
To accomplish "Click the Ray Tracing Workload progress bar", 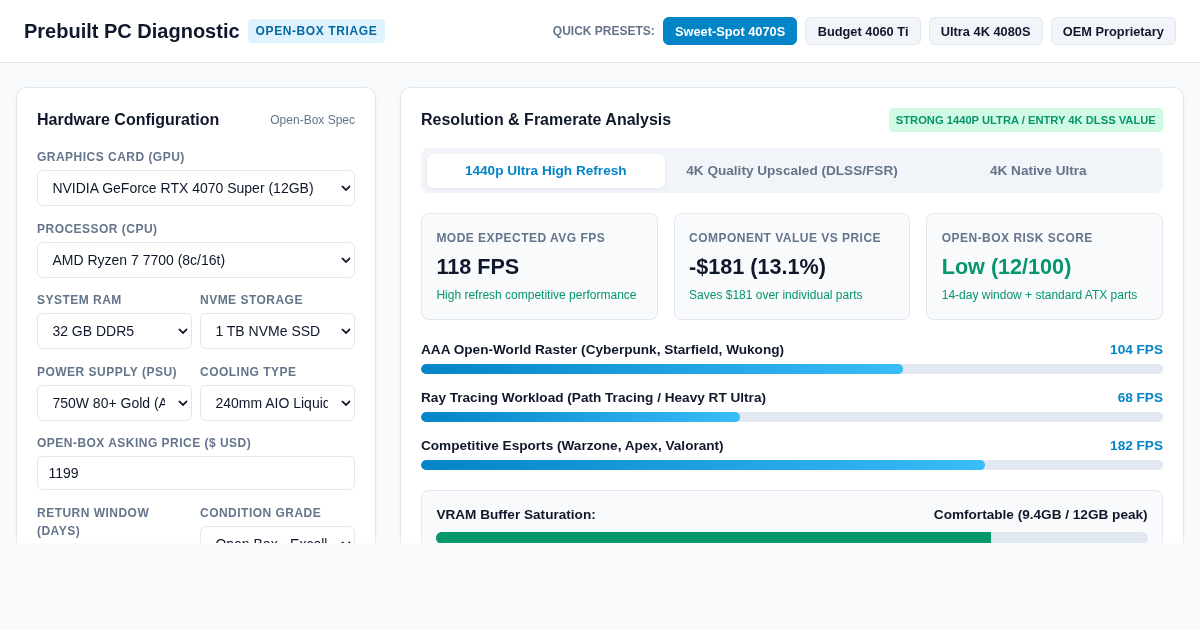I will [792, 417].
